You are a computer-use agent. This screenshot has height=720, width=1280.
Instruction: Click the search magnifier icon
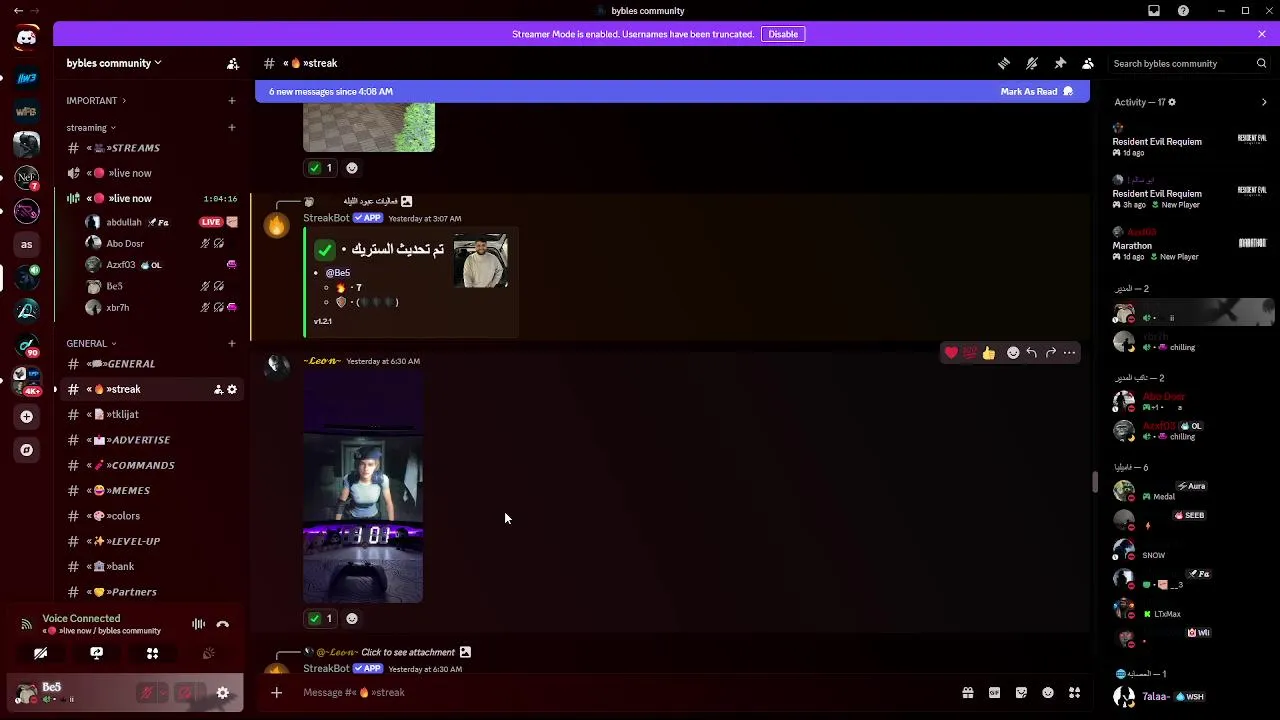tap(1261, 63)
